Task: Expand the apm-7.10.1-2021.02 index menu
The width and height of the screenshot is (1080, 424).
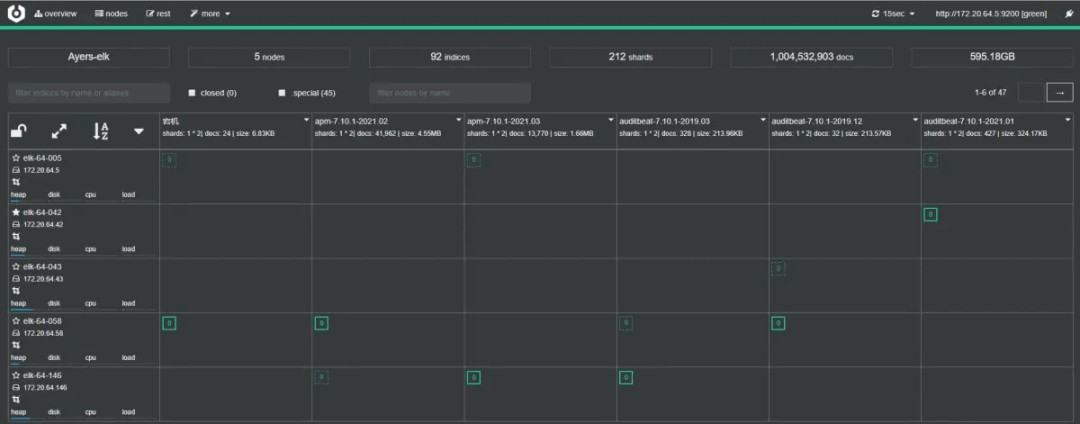Action: click(460, 119)
